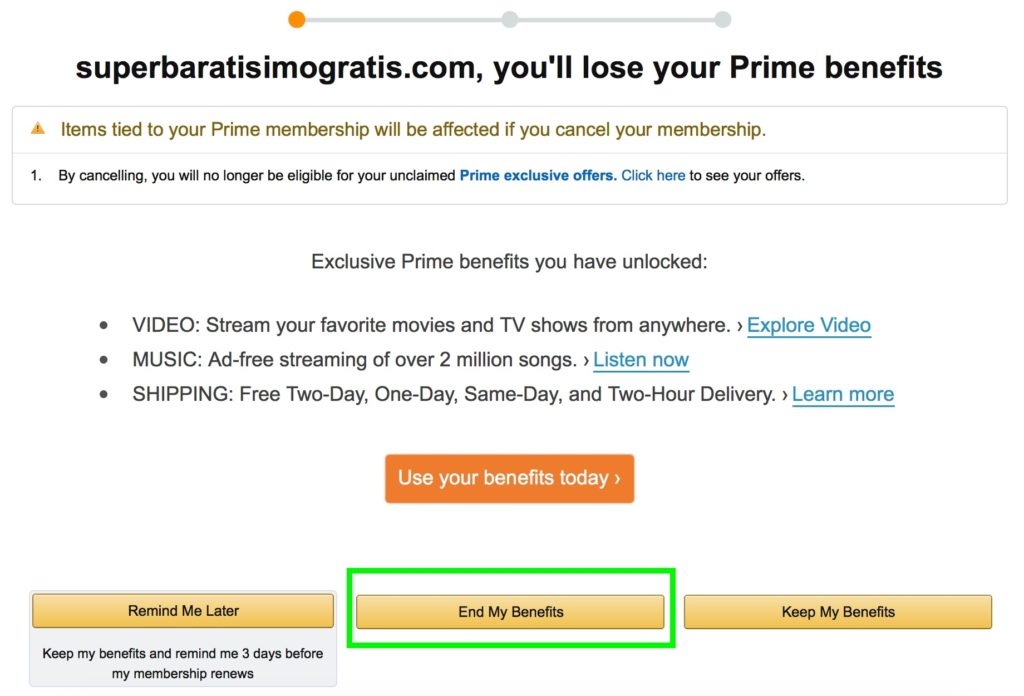Viewport: 1024px width, 696px height.
Task: Click the 'Items tied to your Prime membership' warning
Action: [413, 129]
